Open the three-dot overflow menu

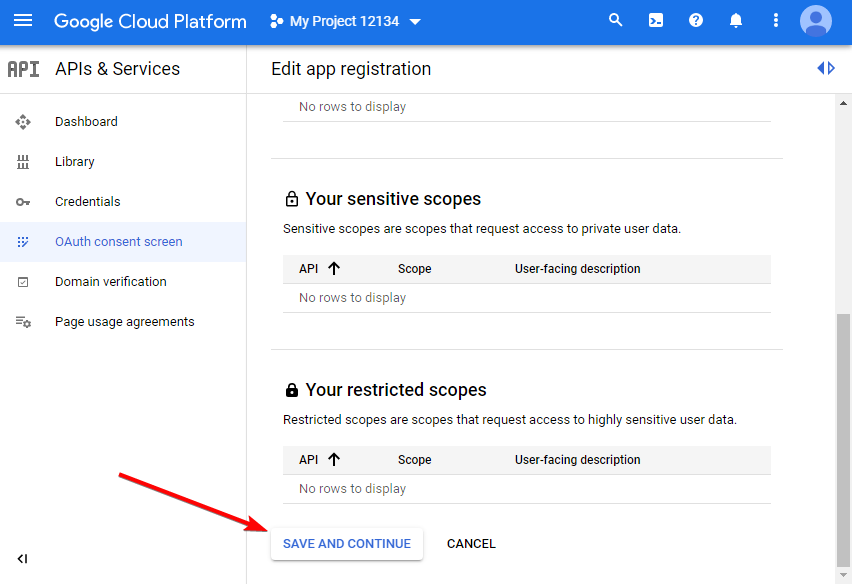coord(776,20)
